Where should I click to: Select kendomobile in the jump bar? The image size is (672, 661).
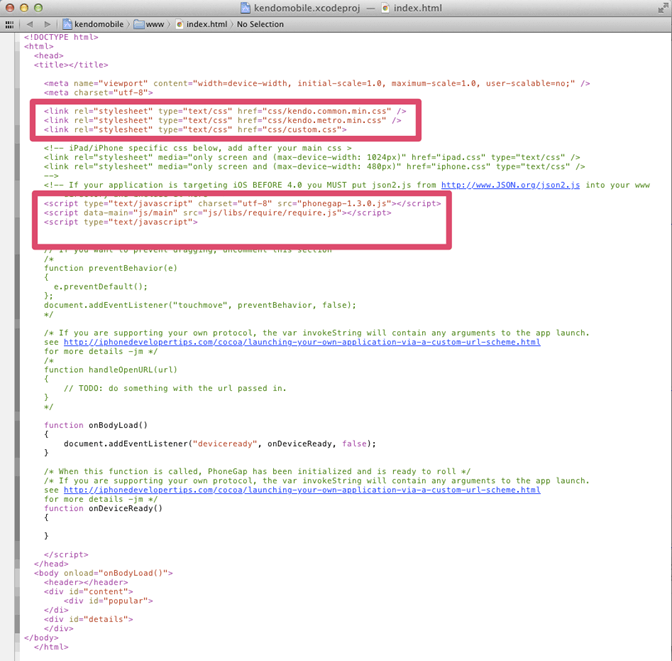coord(99,24)
